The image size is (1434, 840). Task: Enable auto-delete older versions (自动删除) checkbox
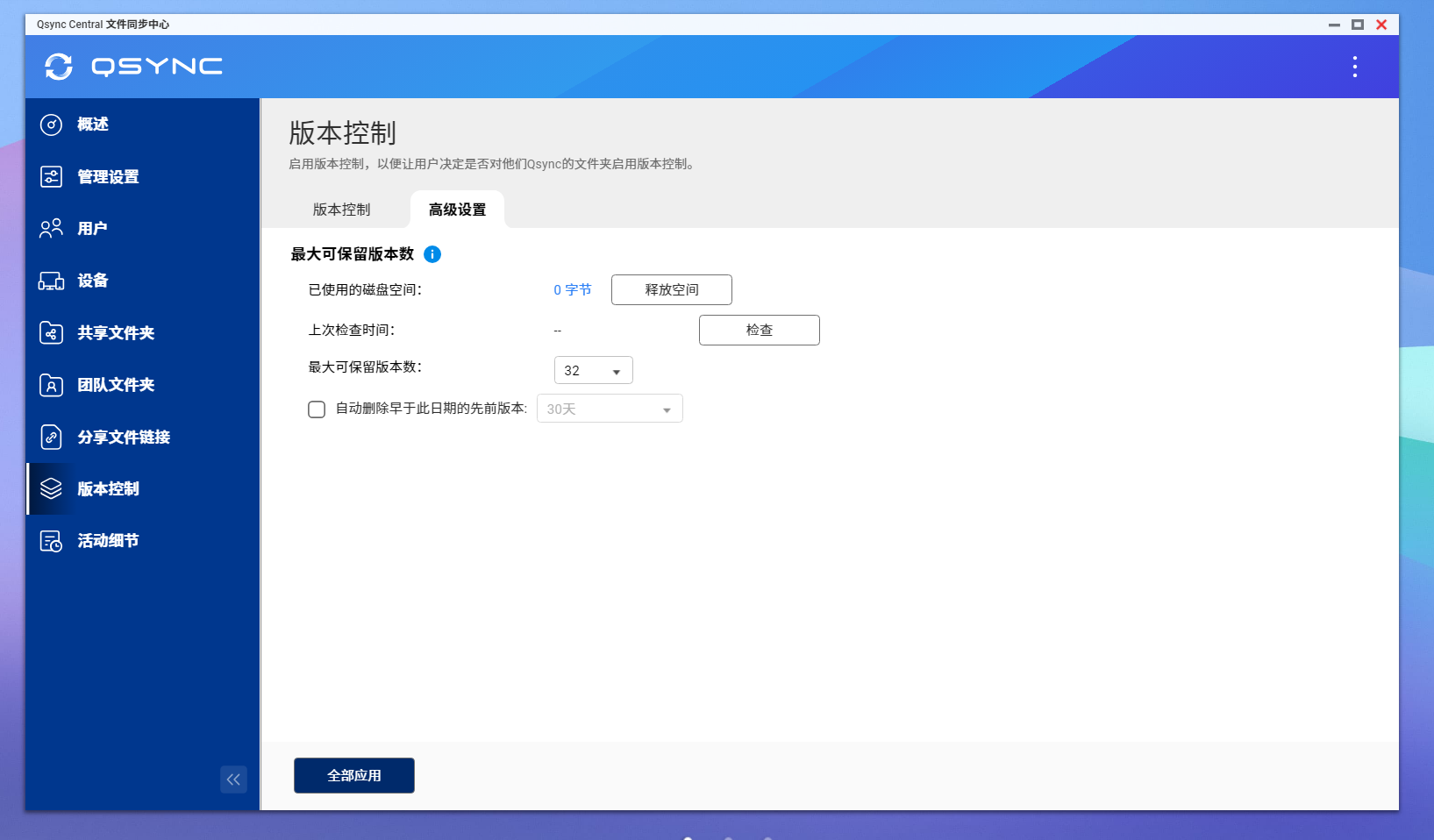[317, 409]
